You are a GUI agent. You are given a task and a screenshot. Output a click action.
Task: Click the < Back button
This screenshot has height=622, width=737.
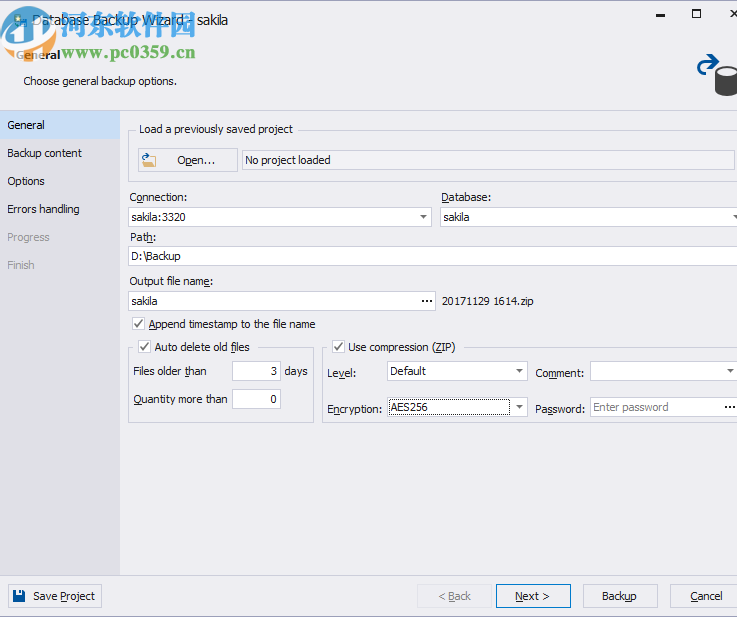454,596
